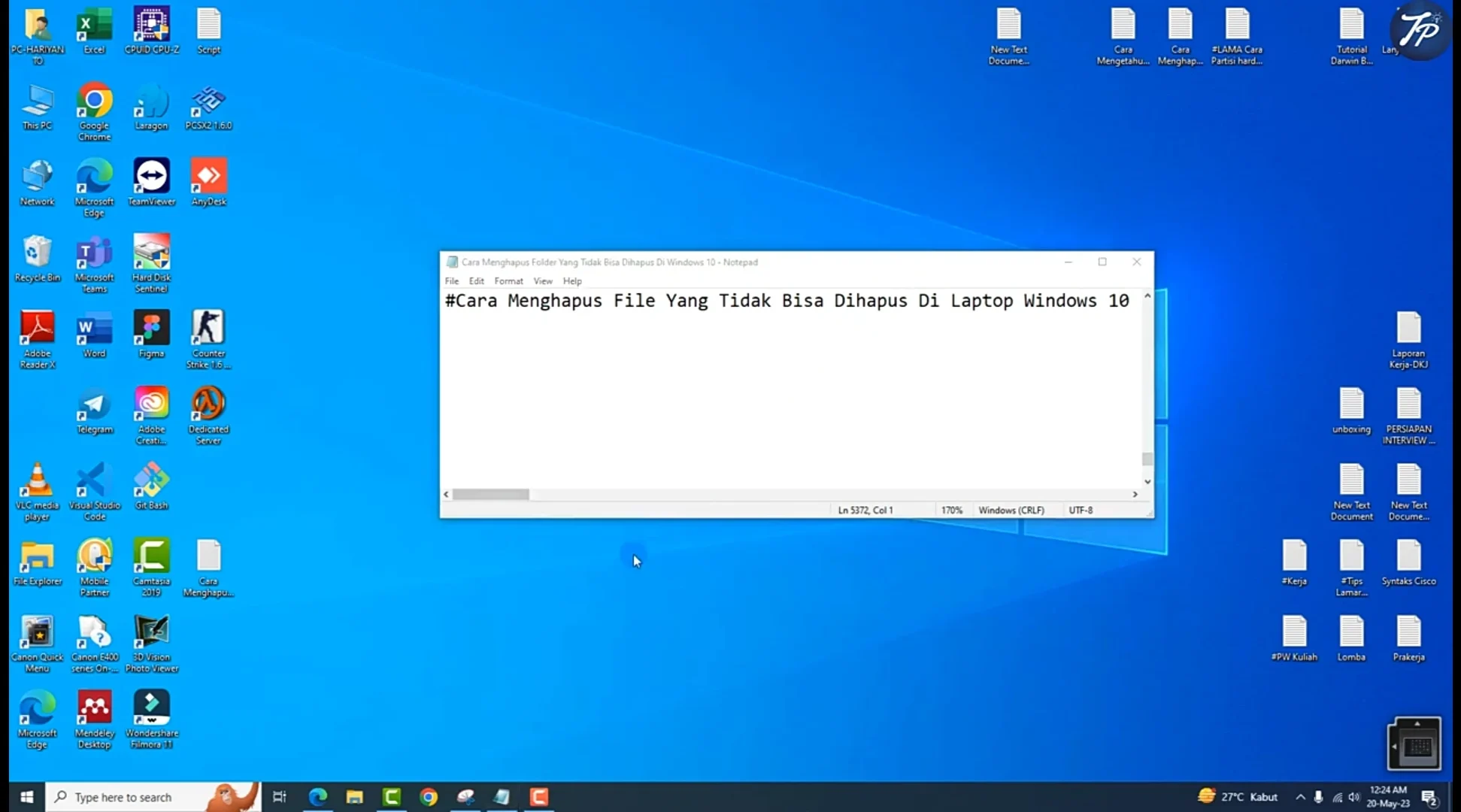The height and width of the screenshot is (812, 1461).
Task: Open VLC media player icon
Action: pyautogui.click(x=37, y=492)
